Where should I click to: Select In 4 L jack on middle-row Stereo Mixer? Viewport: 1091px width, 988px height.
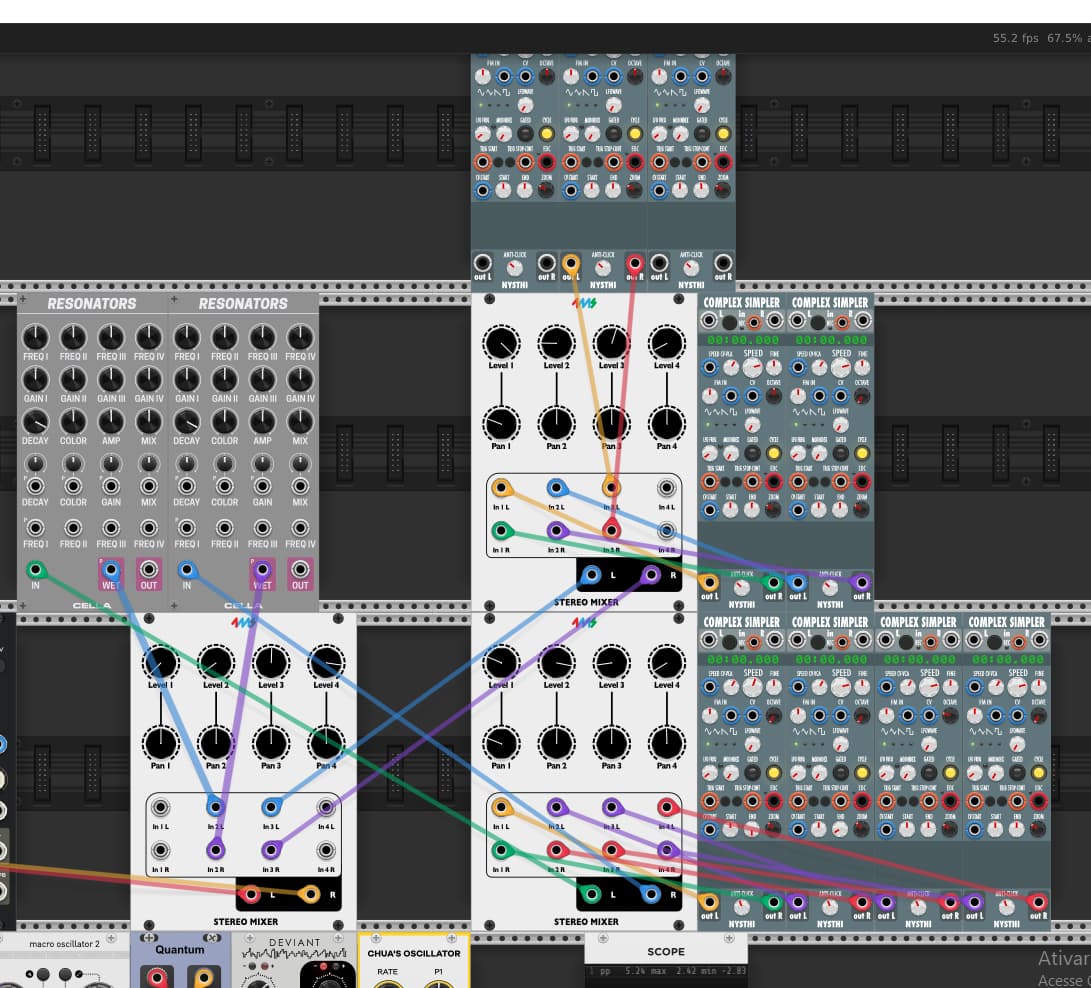pyautogui.click(x=666, y=489)
